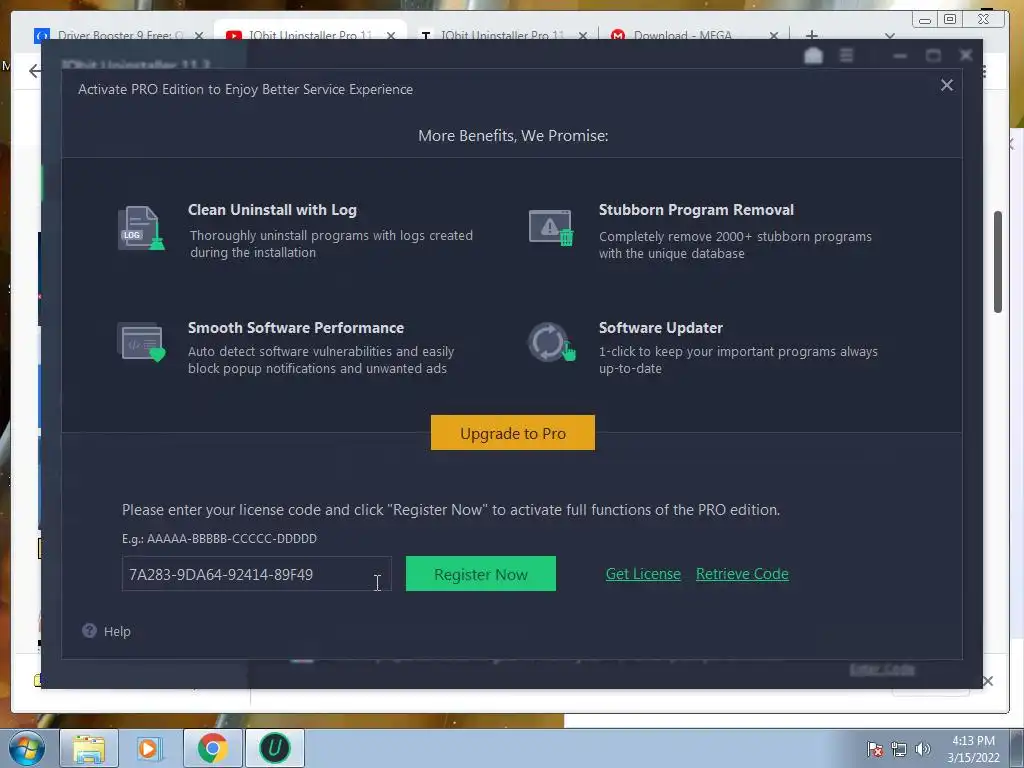
Task: Select the E.g.: AAAAA-BBBBB-CCCCC-DDDDD example text
Action: pyautogui.click(x=219, y=539)
